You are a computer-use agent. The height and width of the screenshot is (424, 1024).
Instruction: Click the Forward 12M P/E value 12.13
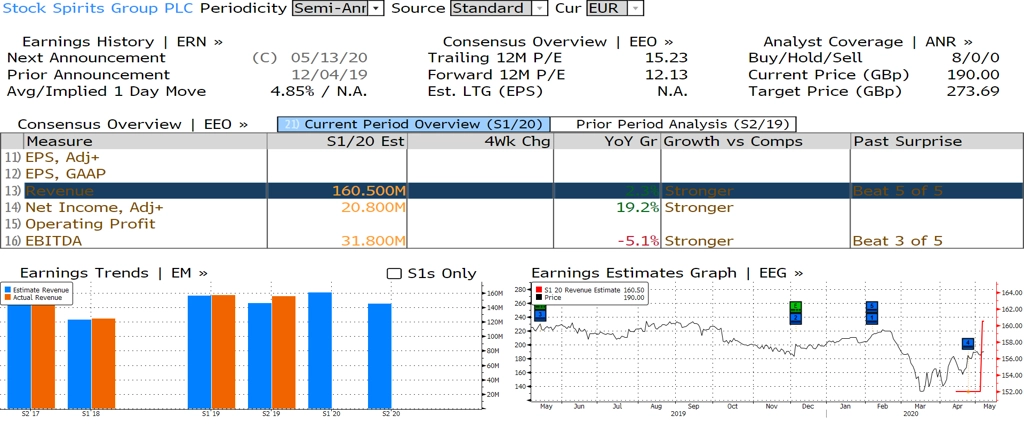[x=665, y=75]
